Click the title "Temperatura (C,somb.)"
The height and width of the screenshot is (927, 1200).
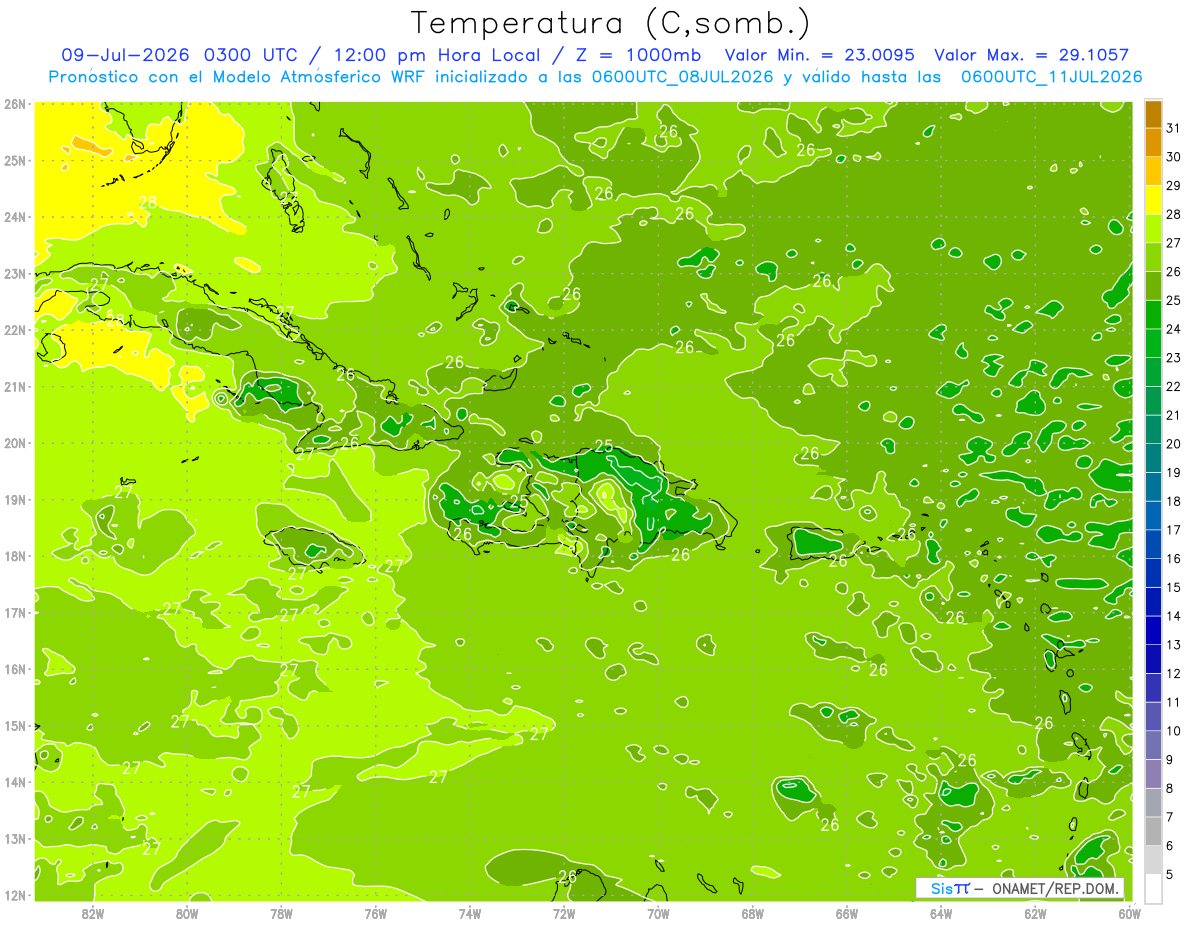point(611,23)
